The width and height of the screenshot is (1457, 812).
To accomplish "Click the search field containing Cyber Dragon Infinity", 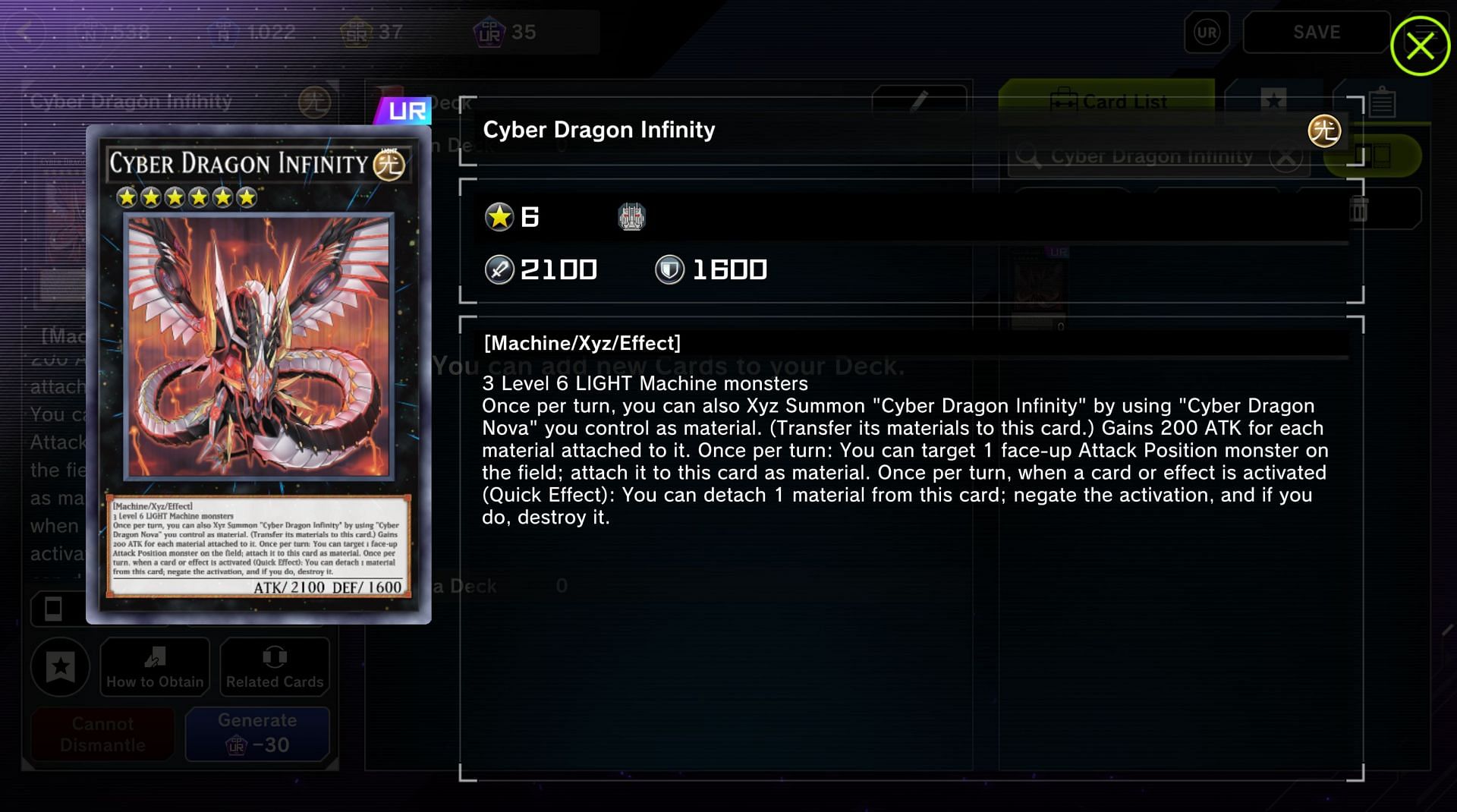I will [x=1159, y=156].
